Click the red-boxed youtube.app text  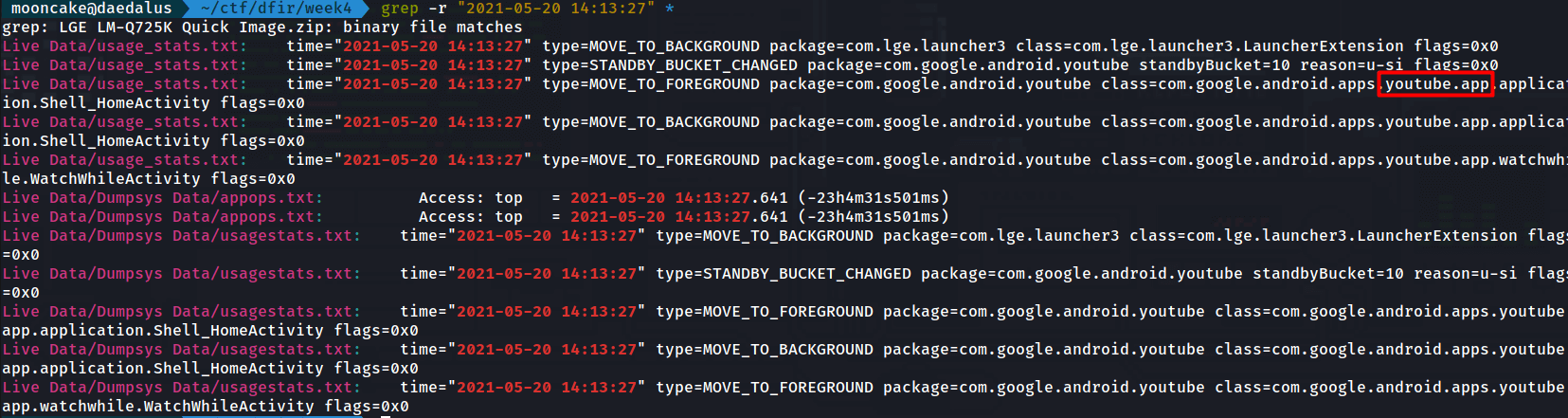tap(1435, 84)
